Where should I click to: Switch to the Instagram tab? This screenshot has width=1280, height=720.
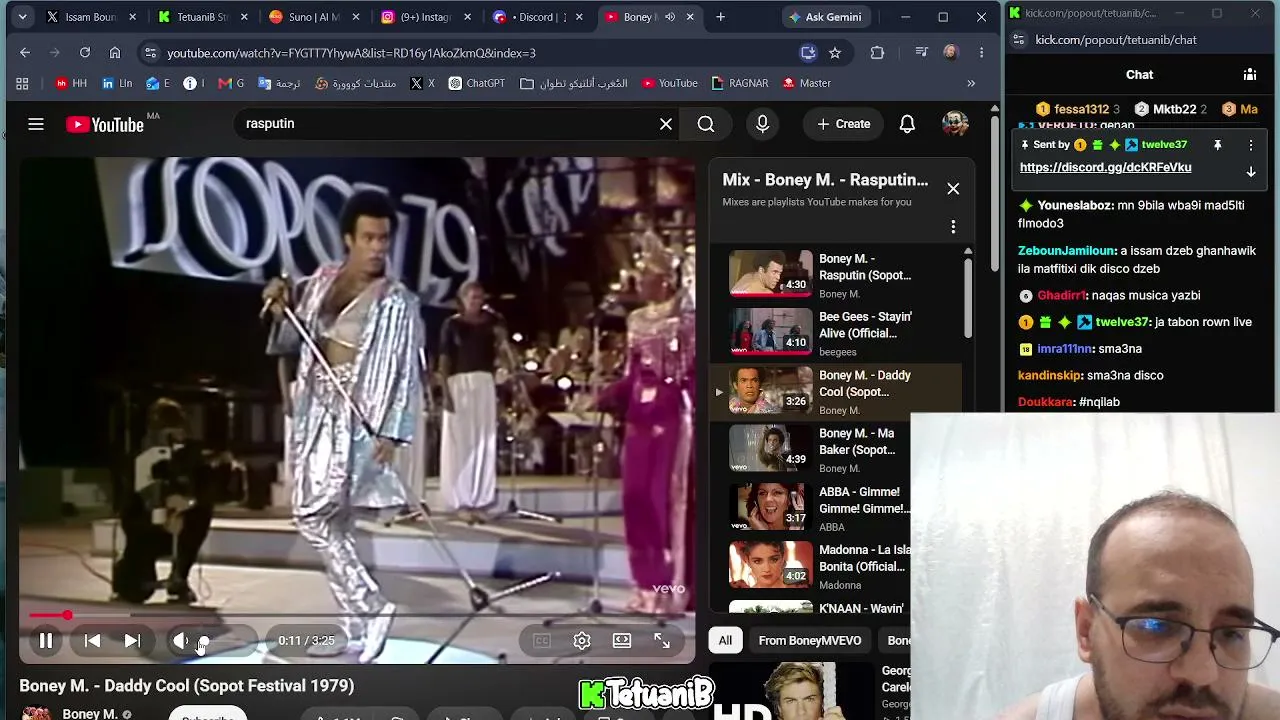click(424, 17)
